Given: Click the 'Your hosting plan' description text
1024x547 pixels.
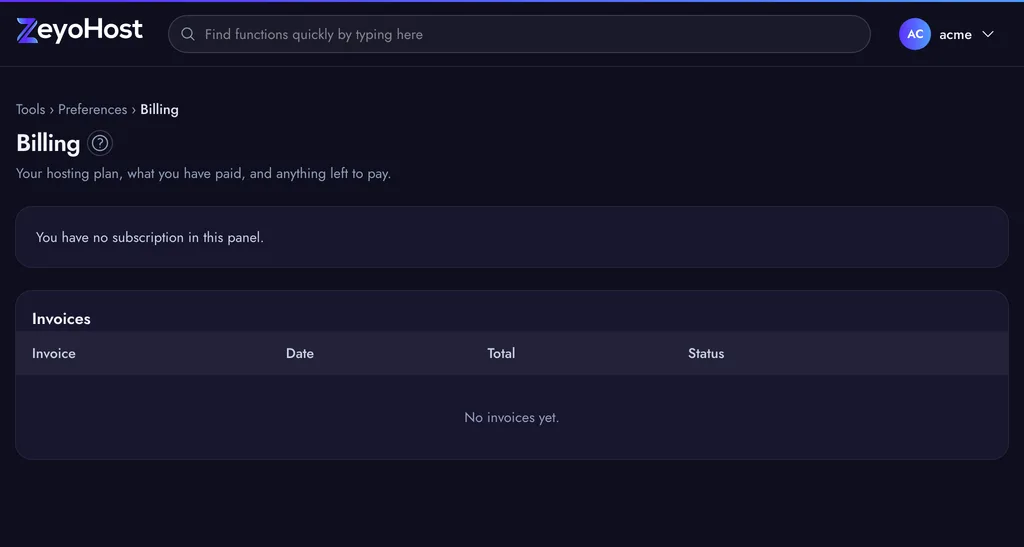Looking at the screenshot, I should (x=203, y=174).
